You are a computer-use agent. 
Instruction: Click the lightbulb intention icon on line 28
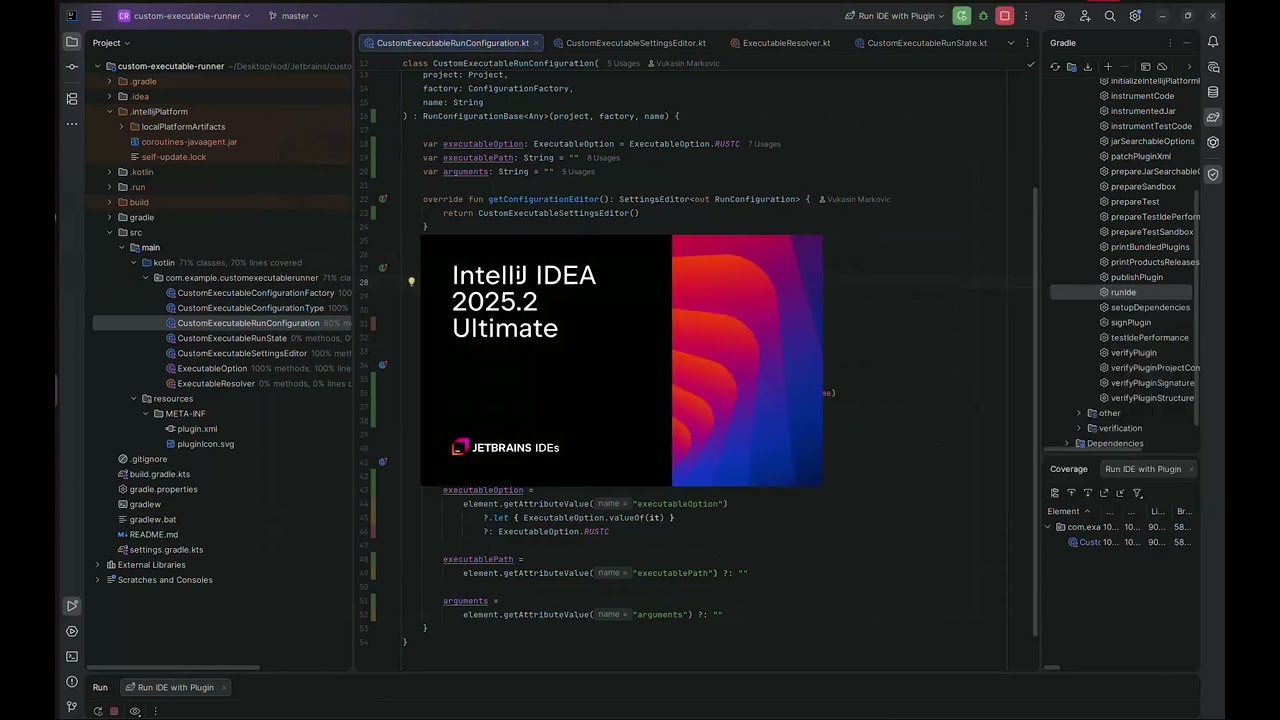(x=411, y=282)
